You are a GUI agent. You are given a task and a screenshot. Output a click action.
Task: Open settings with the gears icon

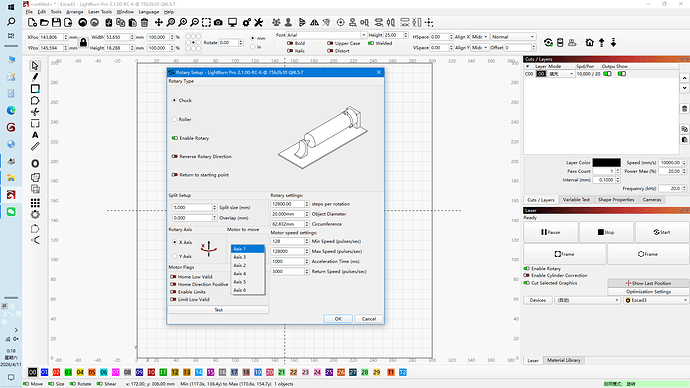pyautogui.click(x=246, y=22)
